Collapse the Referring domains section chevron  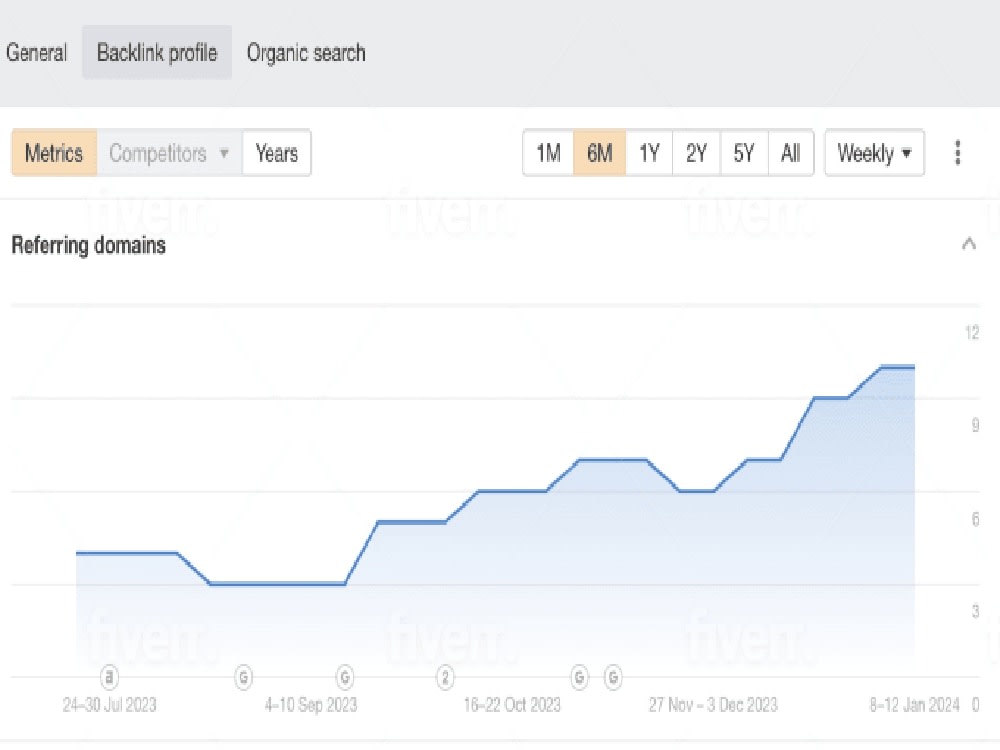click(969, 244)
